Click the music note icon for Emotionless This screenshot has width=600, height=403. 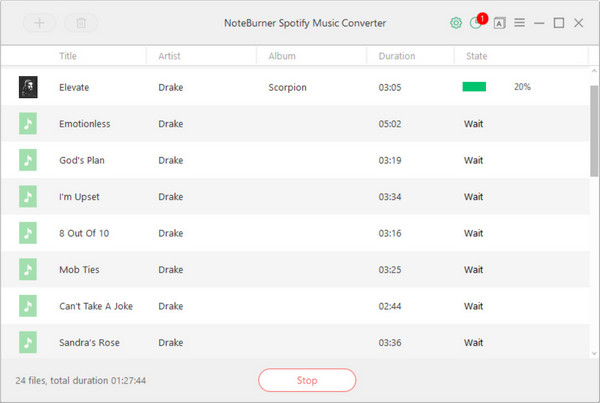click(28, 123)
